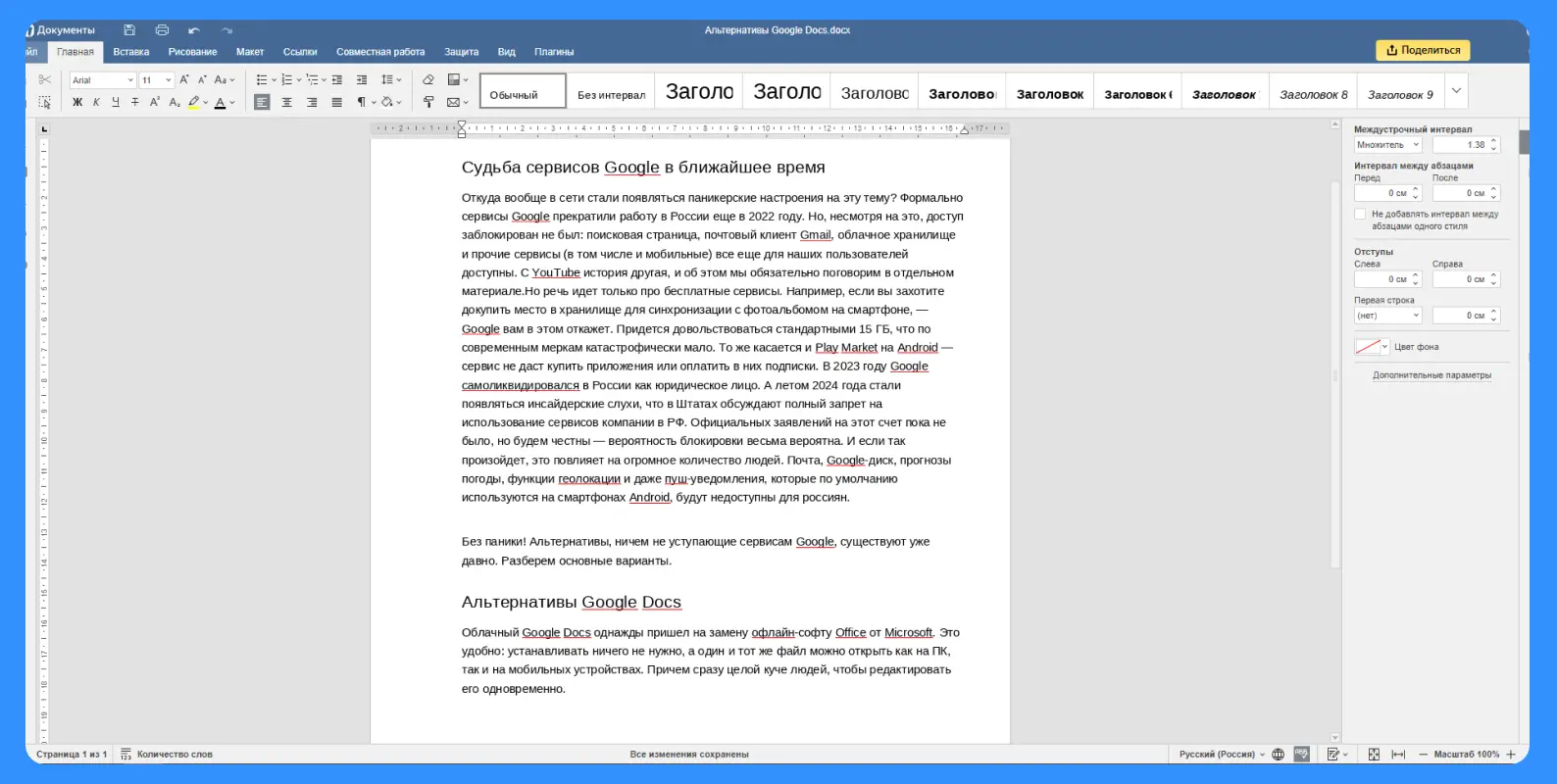Viewport: 1557px width, 784px height.
Task: Click the fit-to-page icon in status bar
Action: pos(1374,754)
